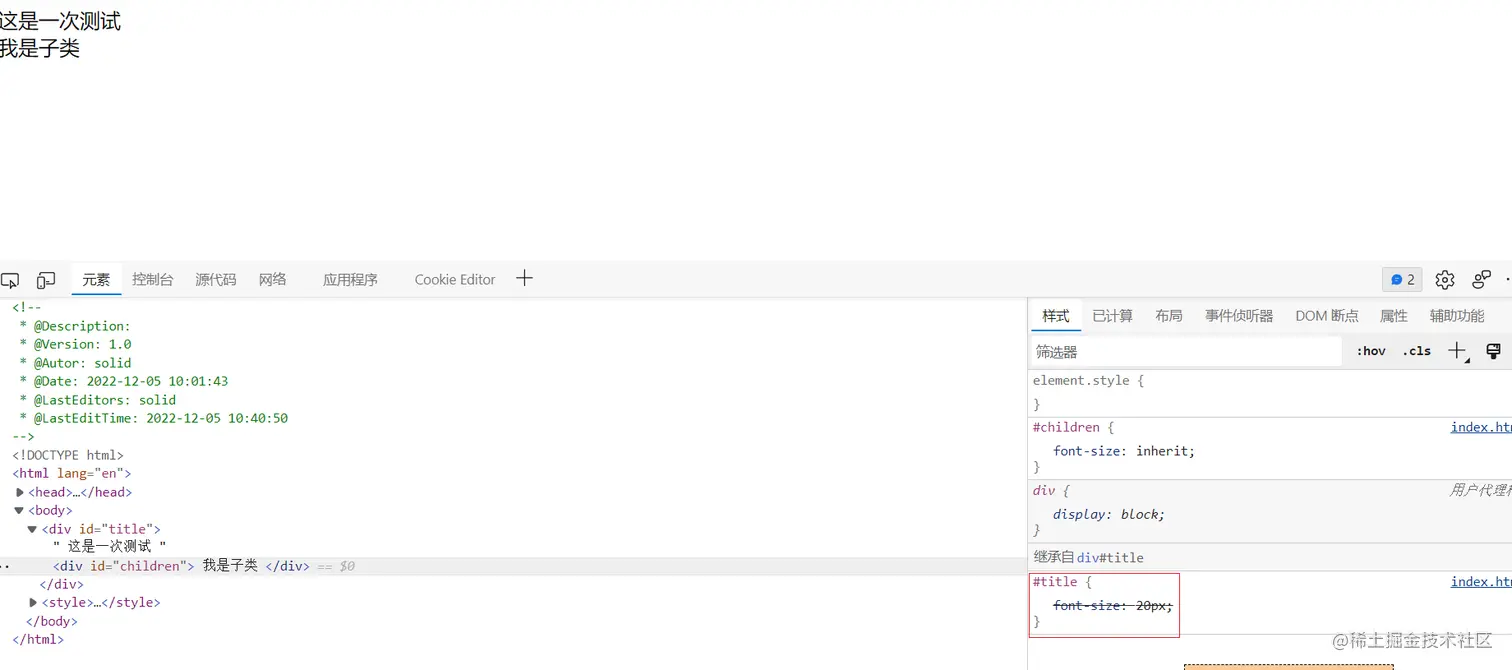Select the <!DOCTYPE html> line

pyautogui.click(x=68, y=455)
